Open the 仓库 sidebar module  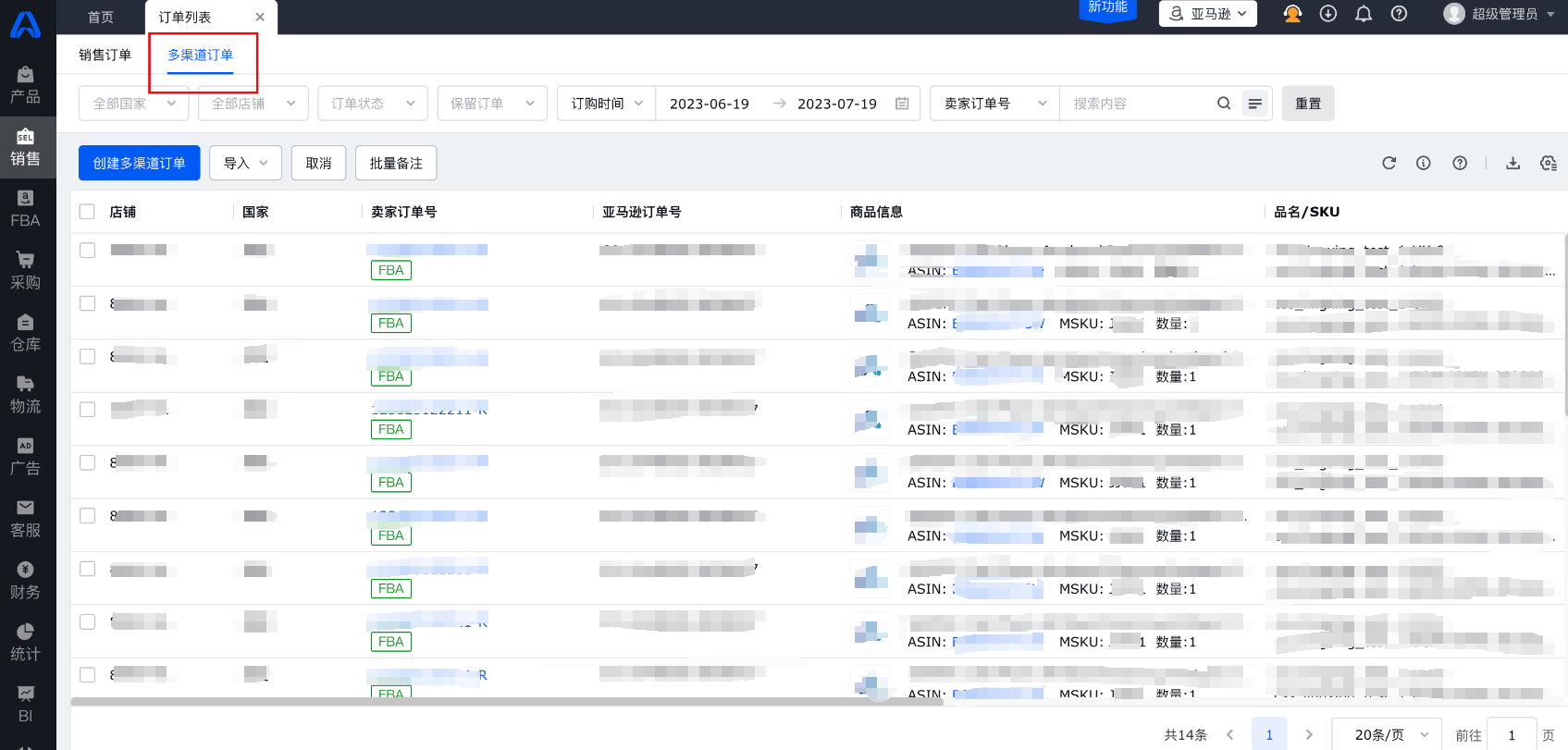(25, 333)
